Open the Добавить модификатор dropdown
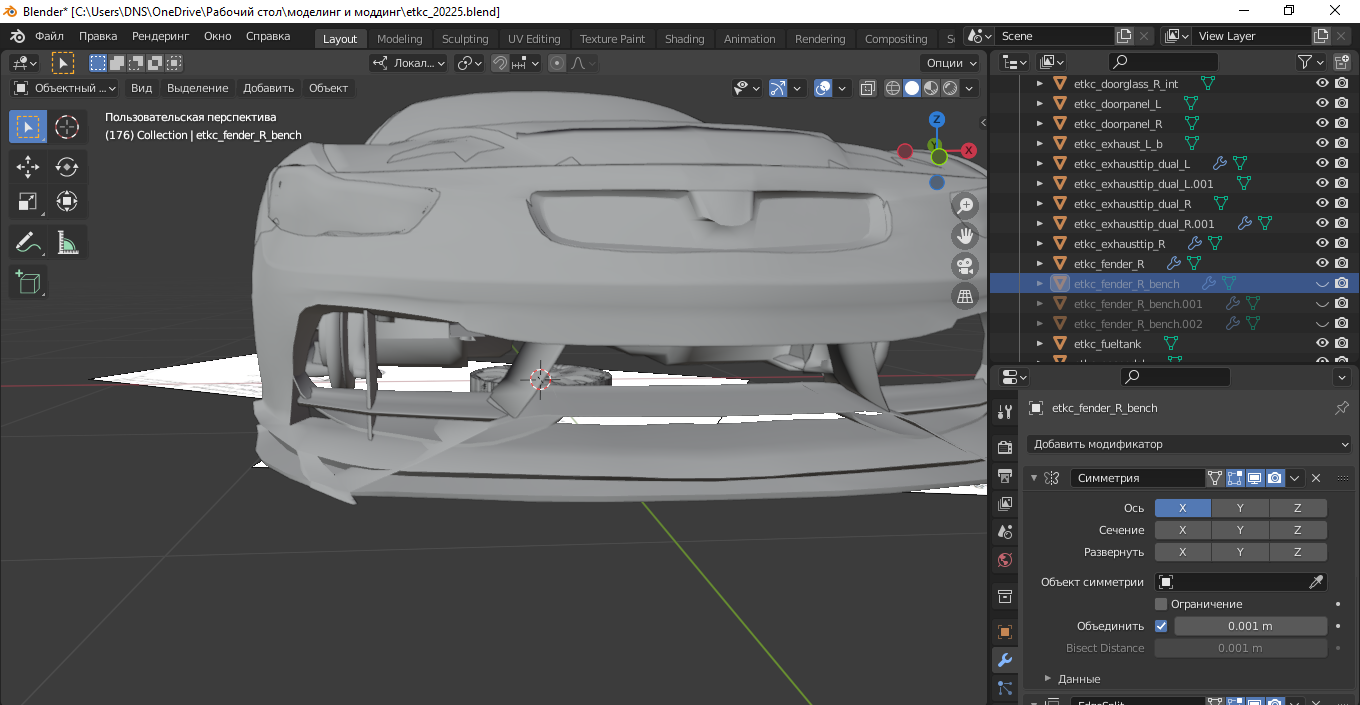Screen dimensions: 1360x705 click(1189, 444)
